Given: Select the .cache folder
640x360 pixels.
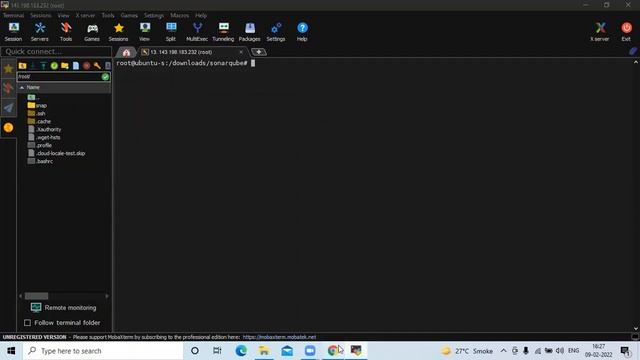Looking at the screenshot, I should click(x=39, y=121).
